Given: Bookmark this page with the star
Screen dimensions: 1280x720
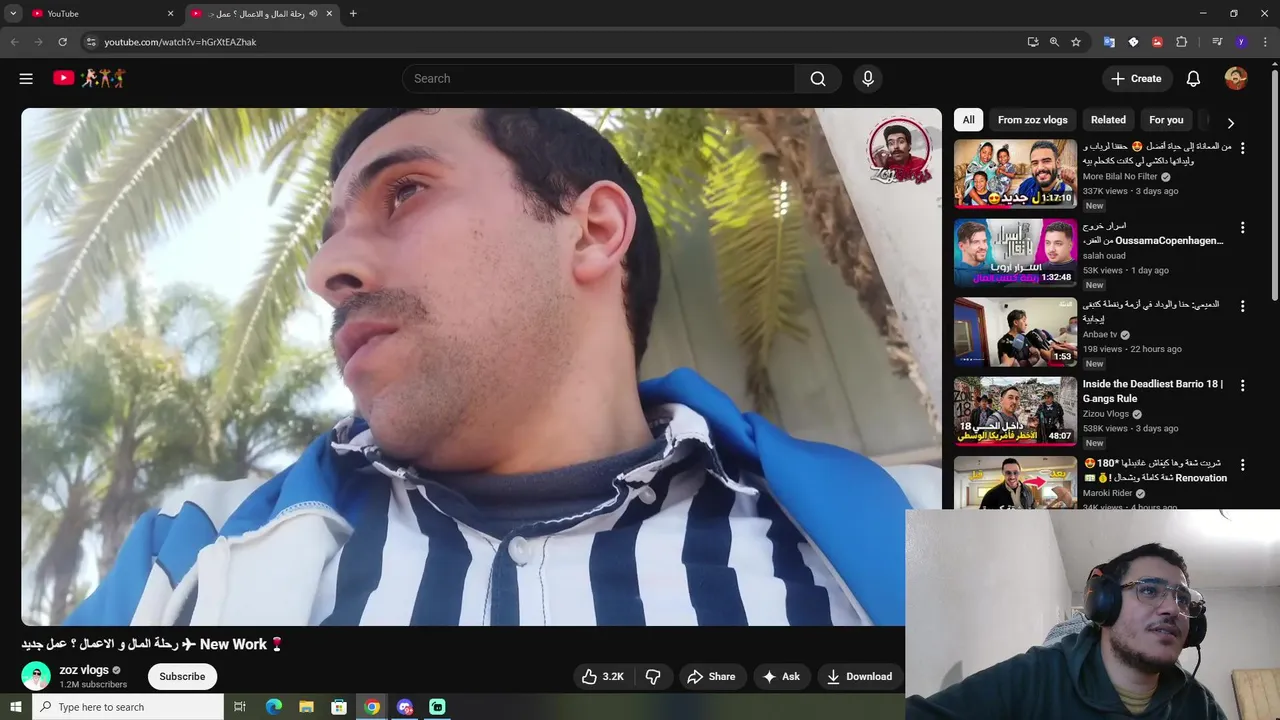Looking at the screenshot, I should [x=1076, y=42].
